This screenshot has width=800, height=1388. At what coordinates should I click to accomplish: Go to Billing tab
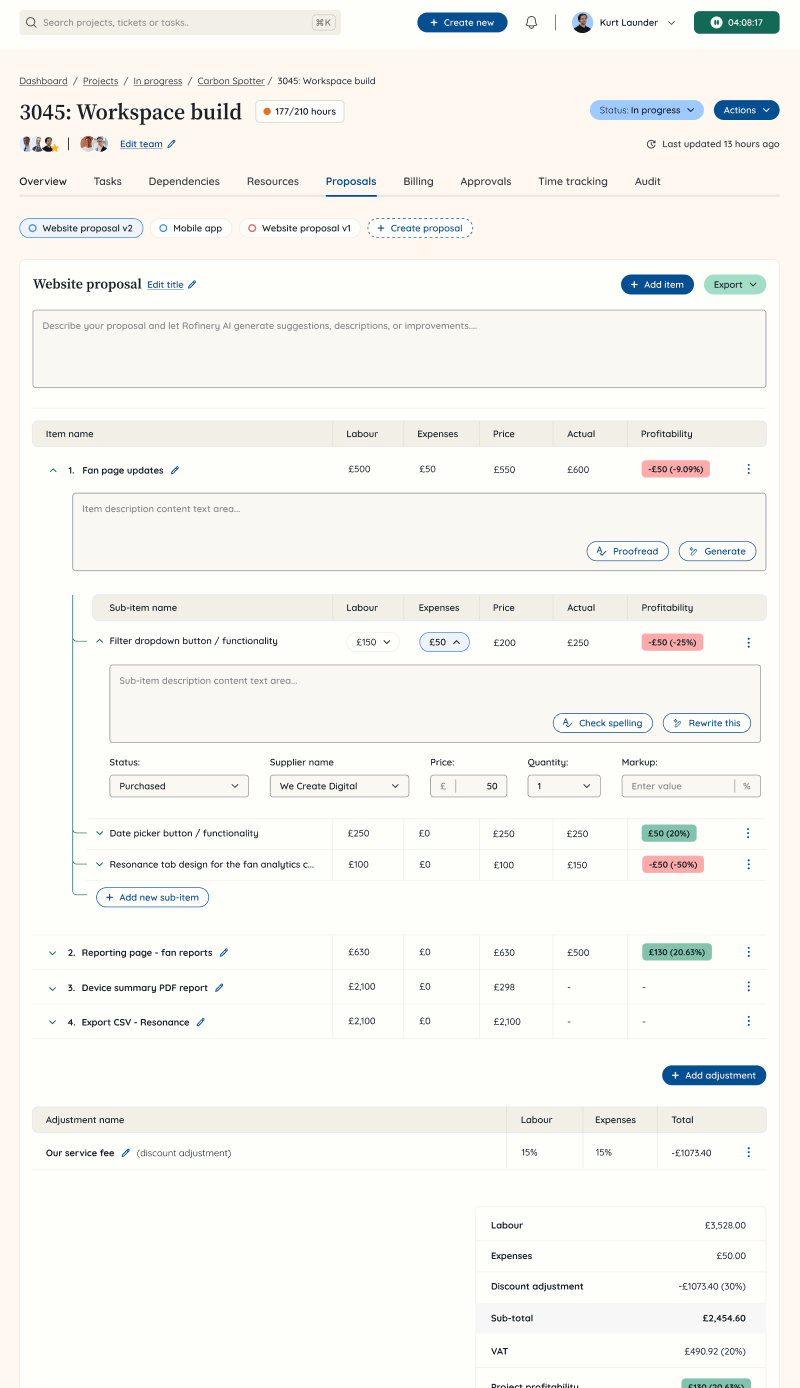coord(418,181)
